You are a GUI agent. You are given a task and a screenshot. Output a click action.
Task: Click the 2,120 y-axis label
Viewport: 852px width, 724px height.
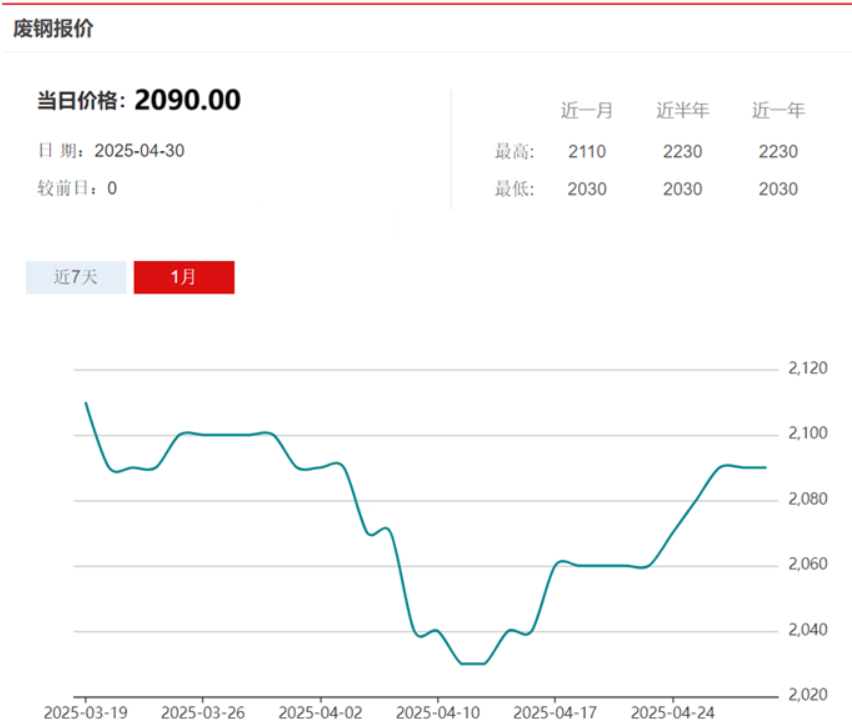coord(808,369)
